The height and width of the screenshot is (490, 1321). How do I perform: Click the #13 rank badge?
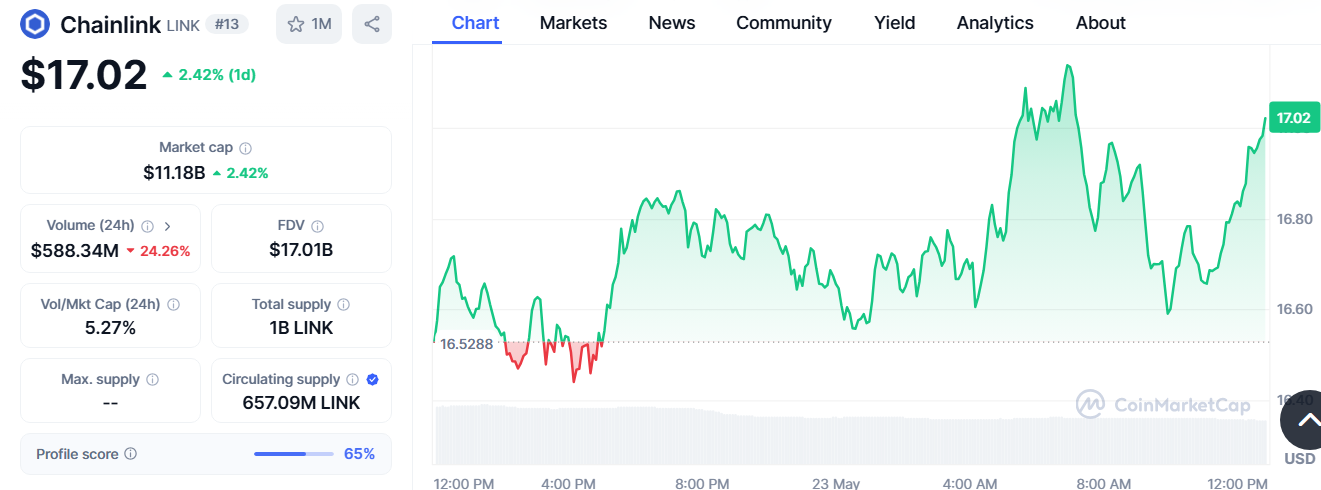[226, 24]
